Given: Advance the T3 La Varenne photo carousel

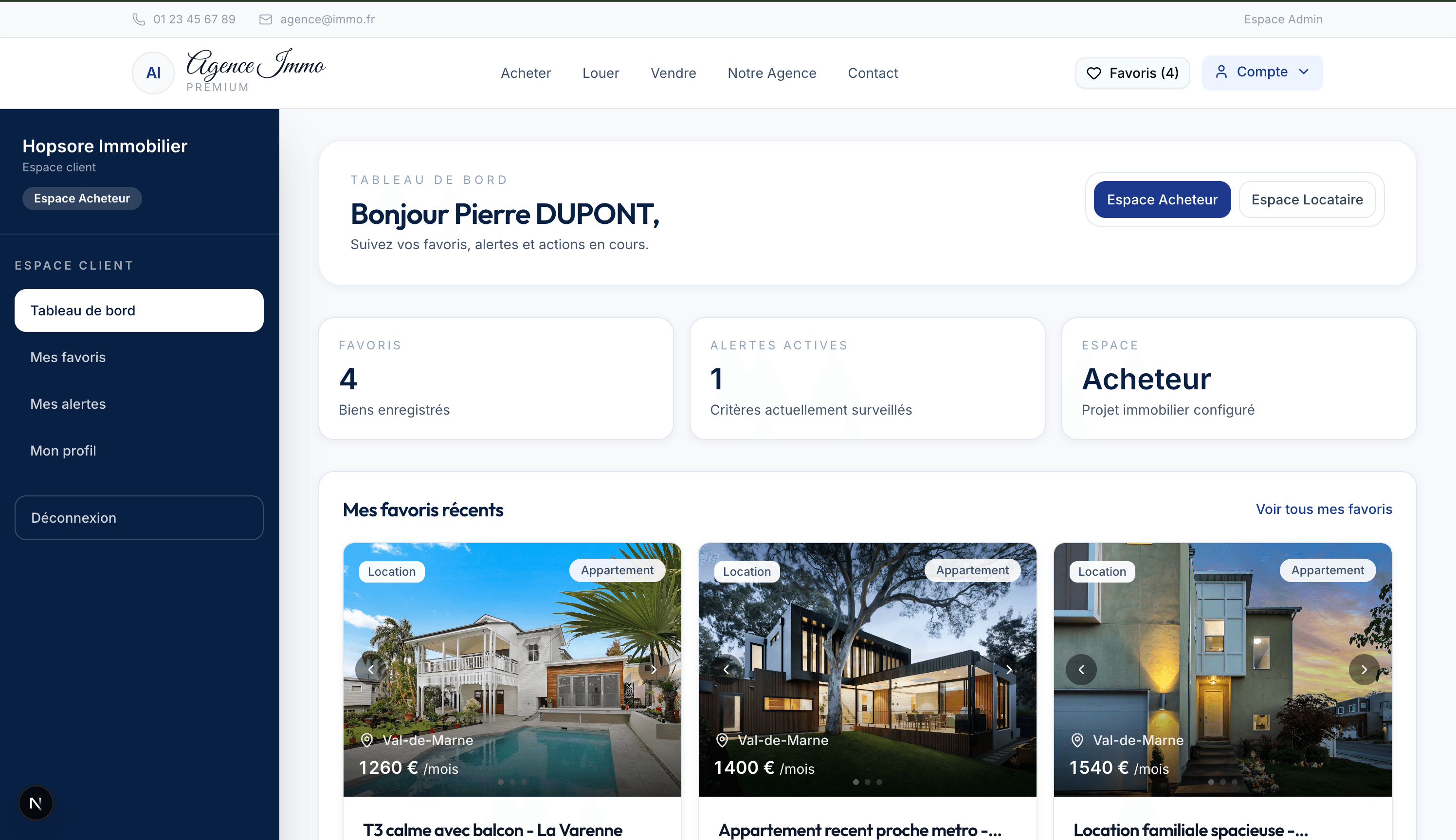Looking at the screenshot, I should click(653, 669).
